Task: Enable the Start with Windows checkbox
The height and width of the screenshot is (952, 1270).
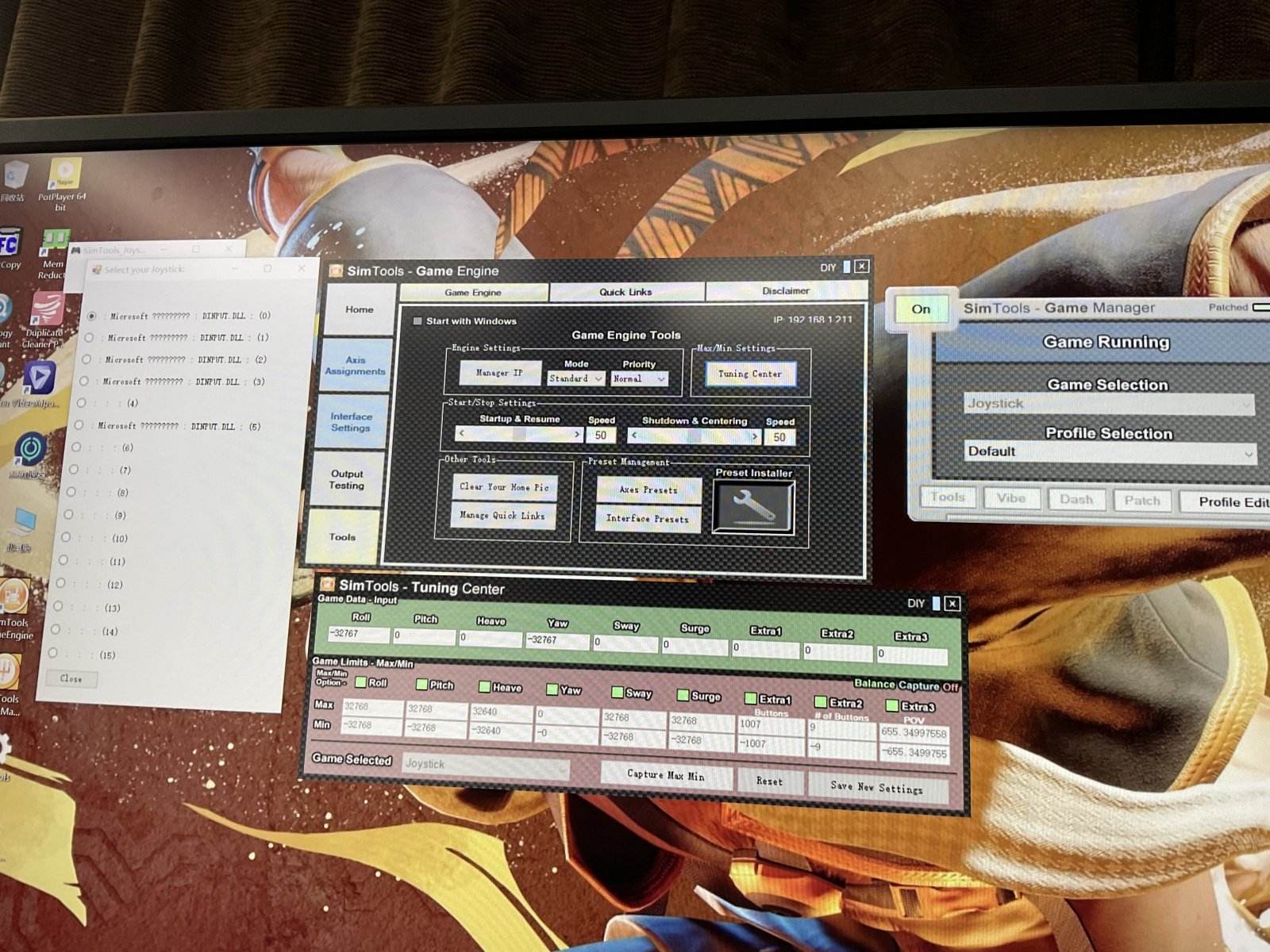Action: (x=418, y=321)
